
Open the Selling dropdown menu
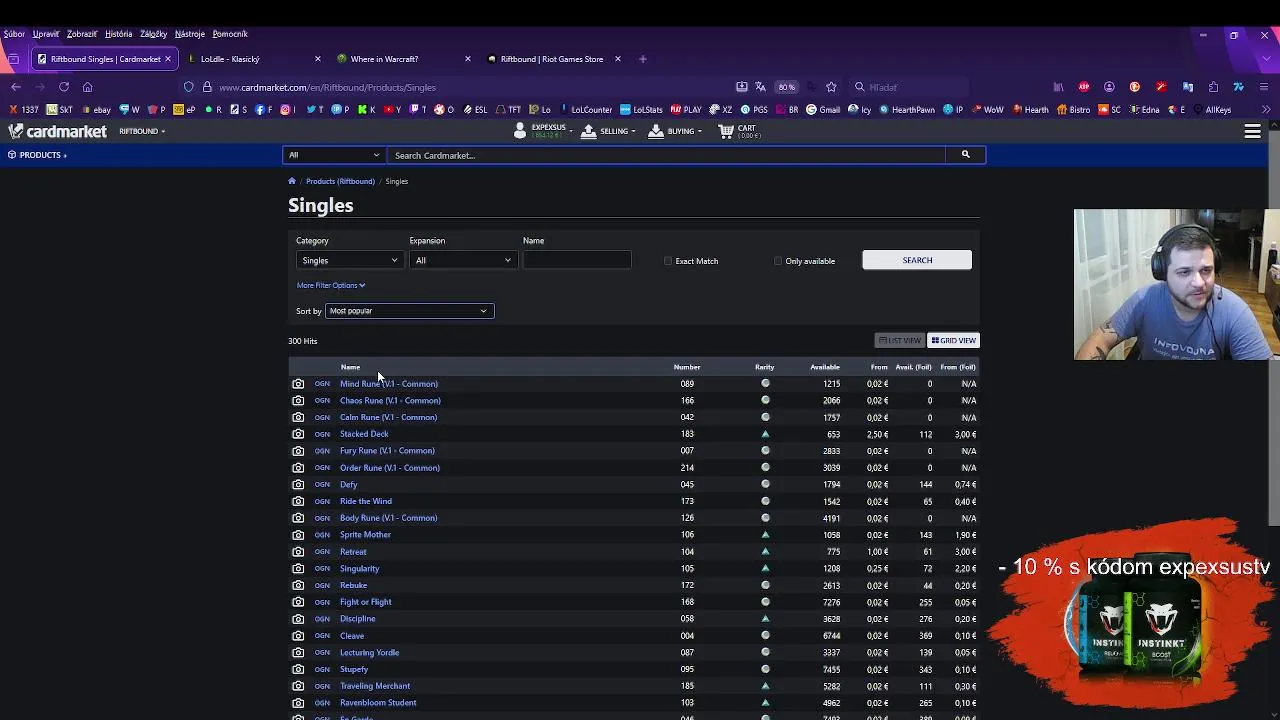tap(608, 131)
